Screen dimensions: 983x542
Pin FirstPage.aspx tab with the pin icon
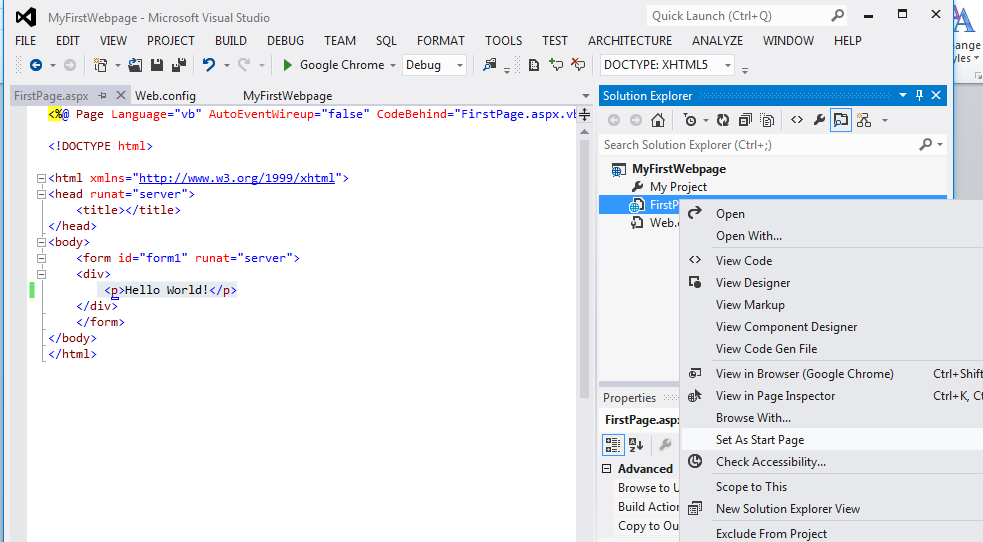[102, 96]
